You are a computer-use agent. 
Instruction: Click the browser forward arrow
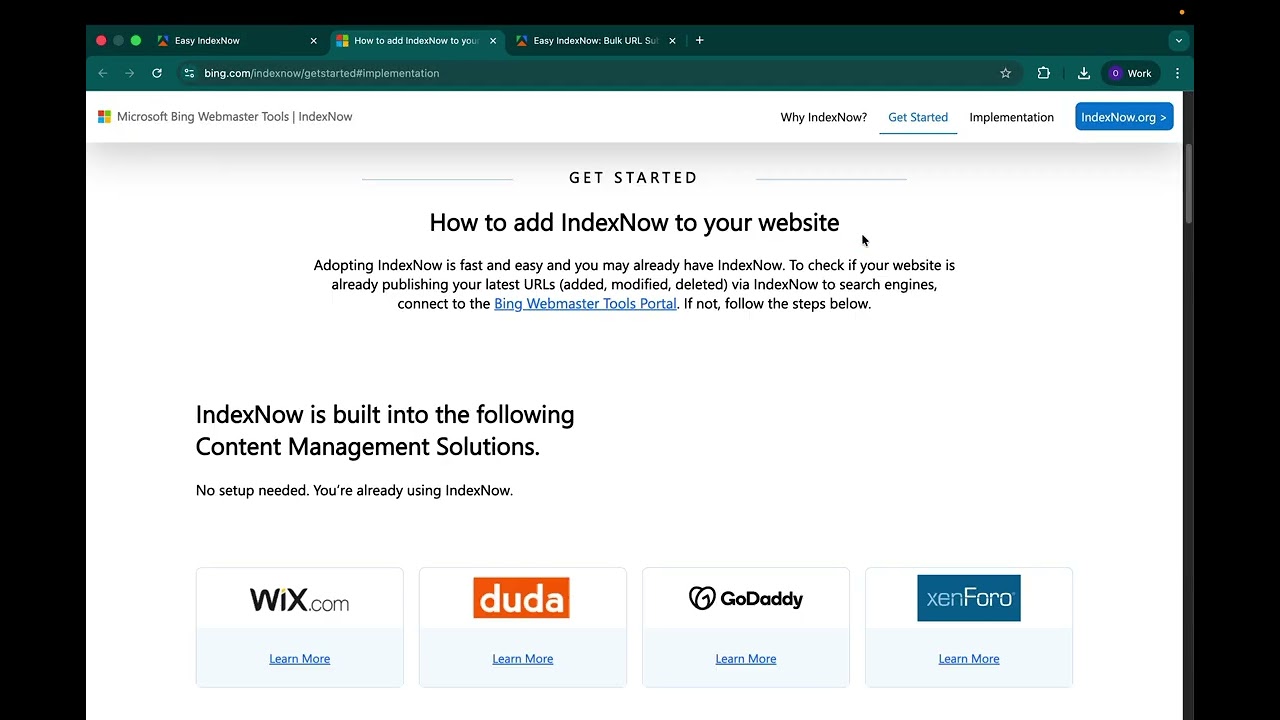(129, 73)
